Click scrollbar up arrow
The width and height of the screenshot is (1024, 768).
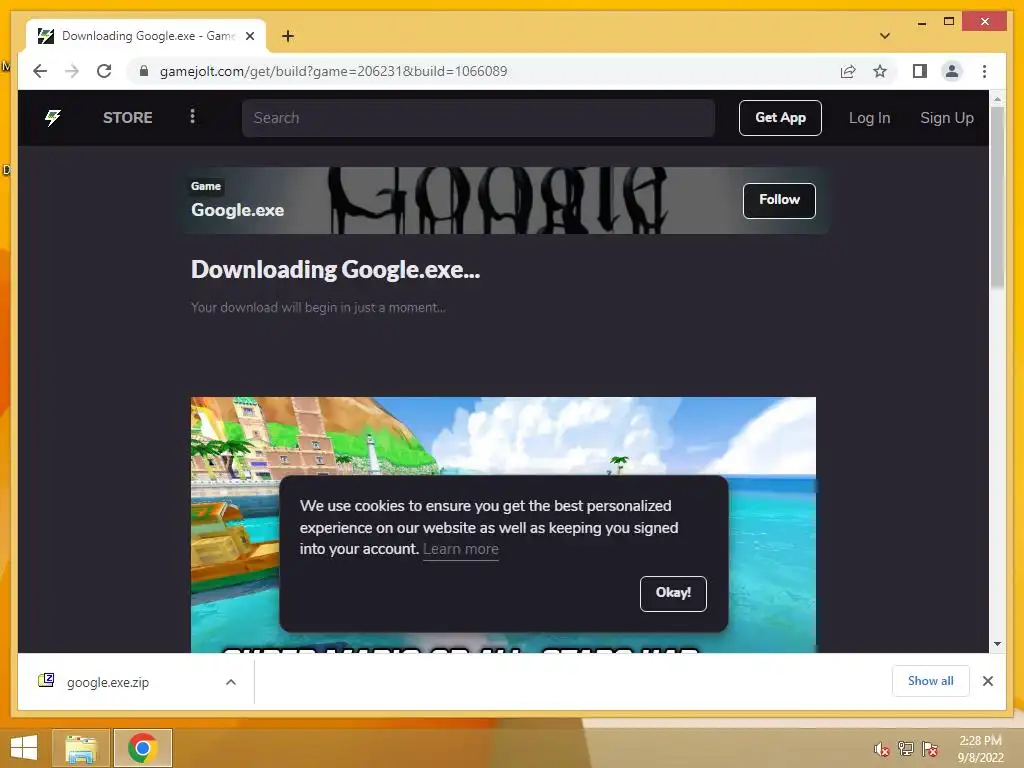tap(997, 99)
